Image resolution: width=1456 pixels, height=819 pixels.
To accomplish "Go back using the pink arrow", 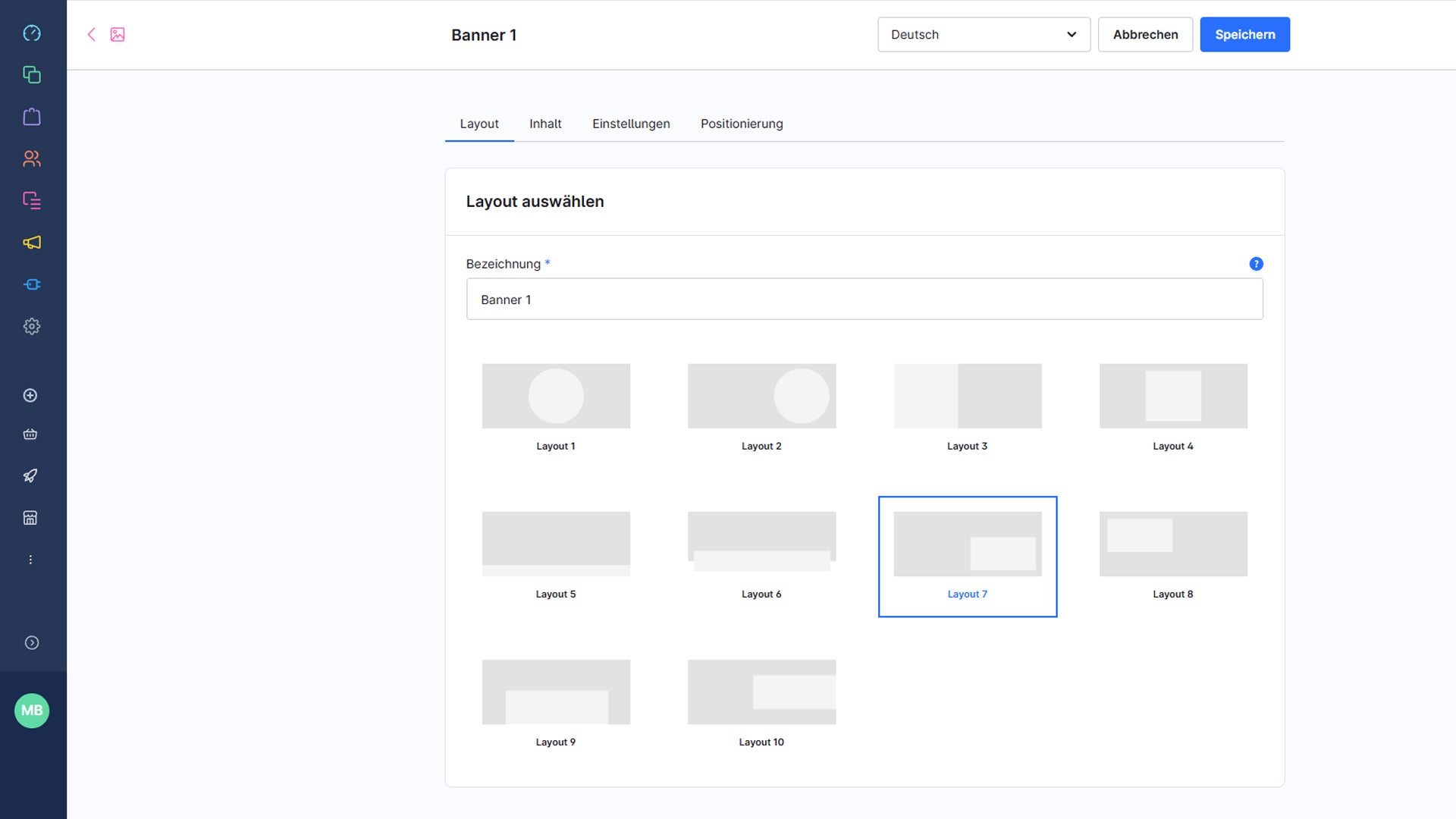I will 91,34.
